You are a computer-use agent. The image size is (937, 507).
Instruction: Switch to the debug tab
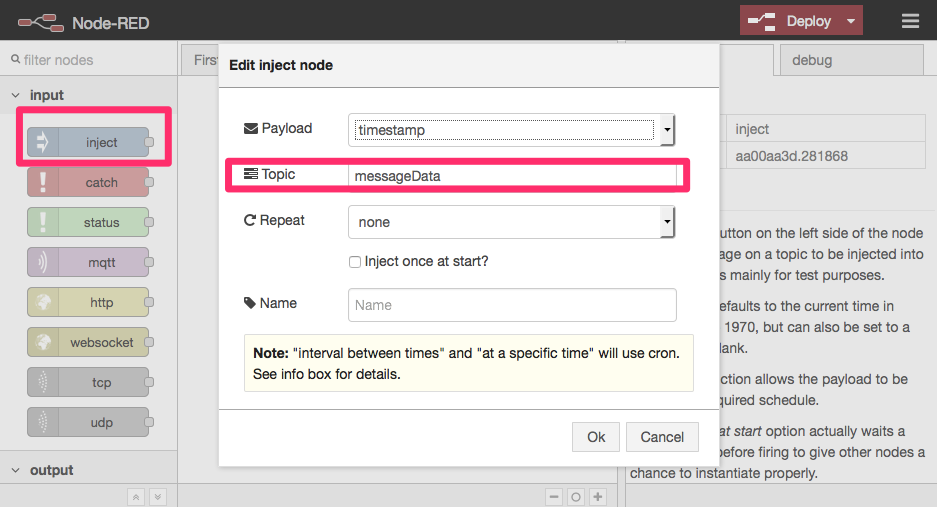(811, 60)
